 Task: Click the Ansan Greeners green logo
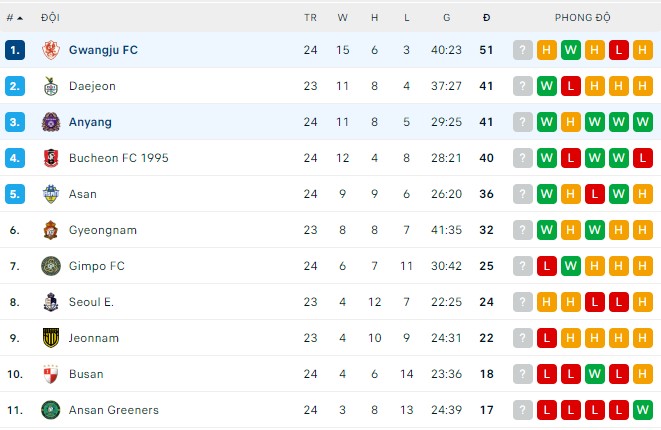51,410
